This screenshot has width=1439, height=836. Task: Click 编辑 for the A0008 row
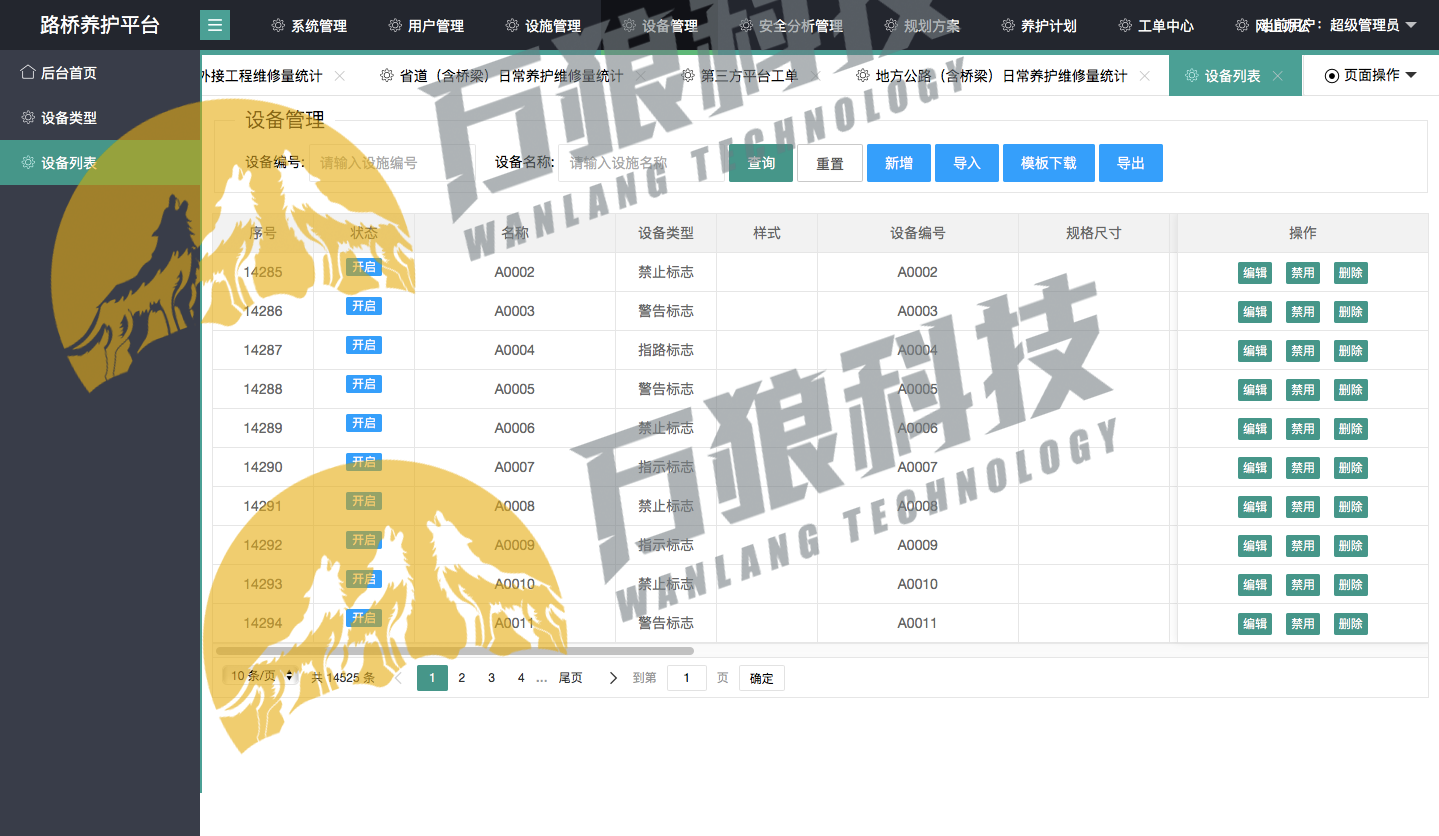[1255, 507]
